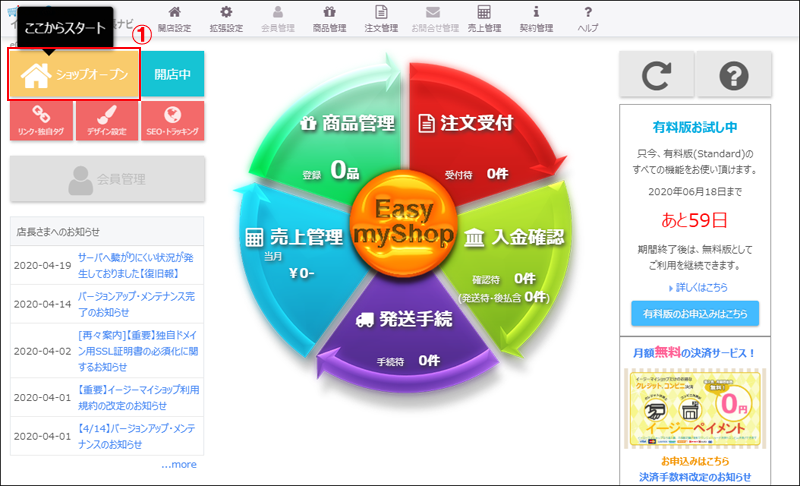Click the orange Easy myShop center orb
This screenshot has height=486, width=800.
tap(403, 223)
